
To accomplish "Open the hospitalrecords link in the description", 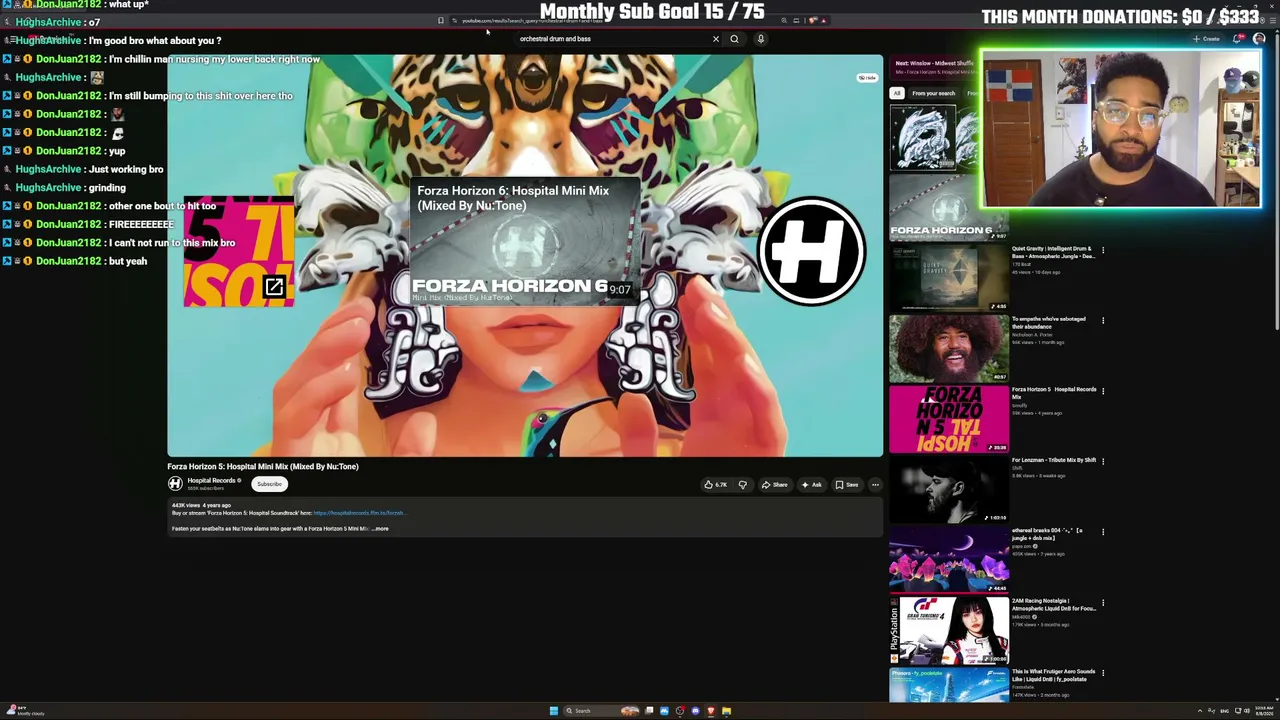I will tap(359, 513).
